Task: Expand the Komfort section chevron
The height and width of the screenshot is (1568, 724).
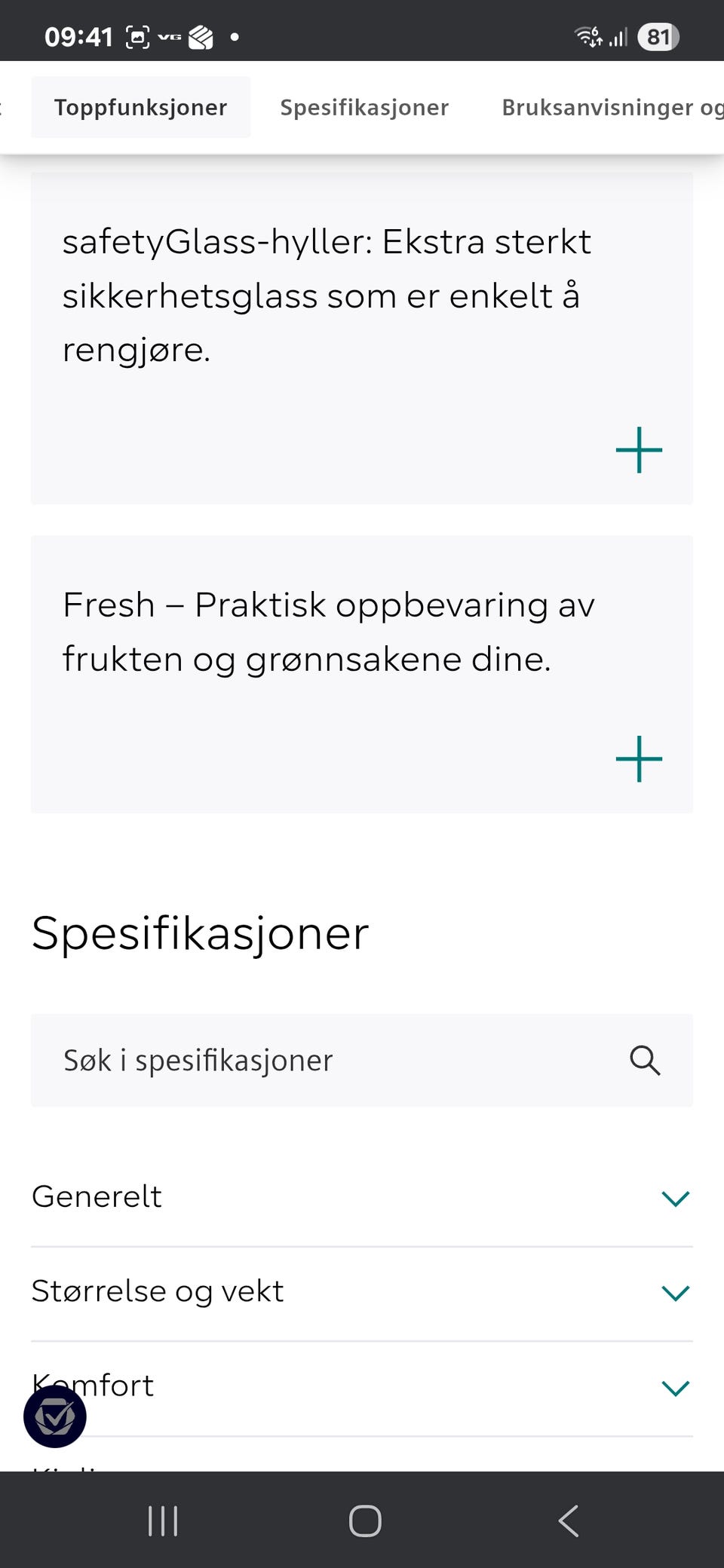Action: click(x=676, y=1388)
